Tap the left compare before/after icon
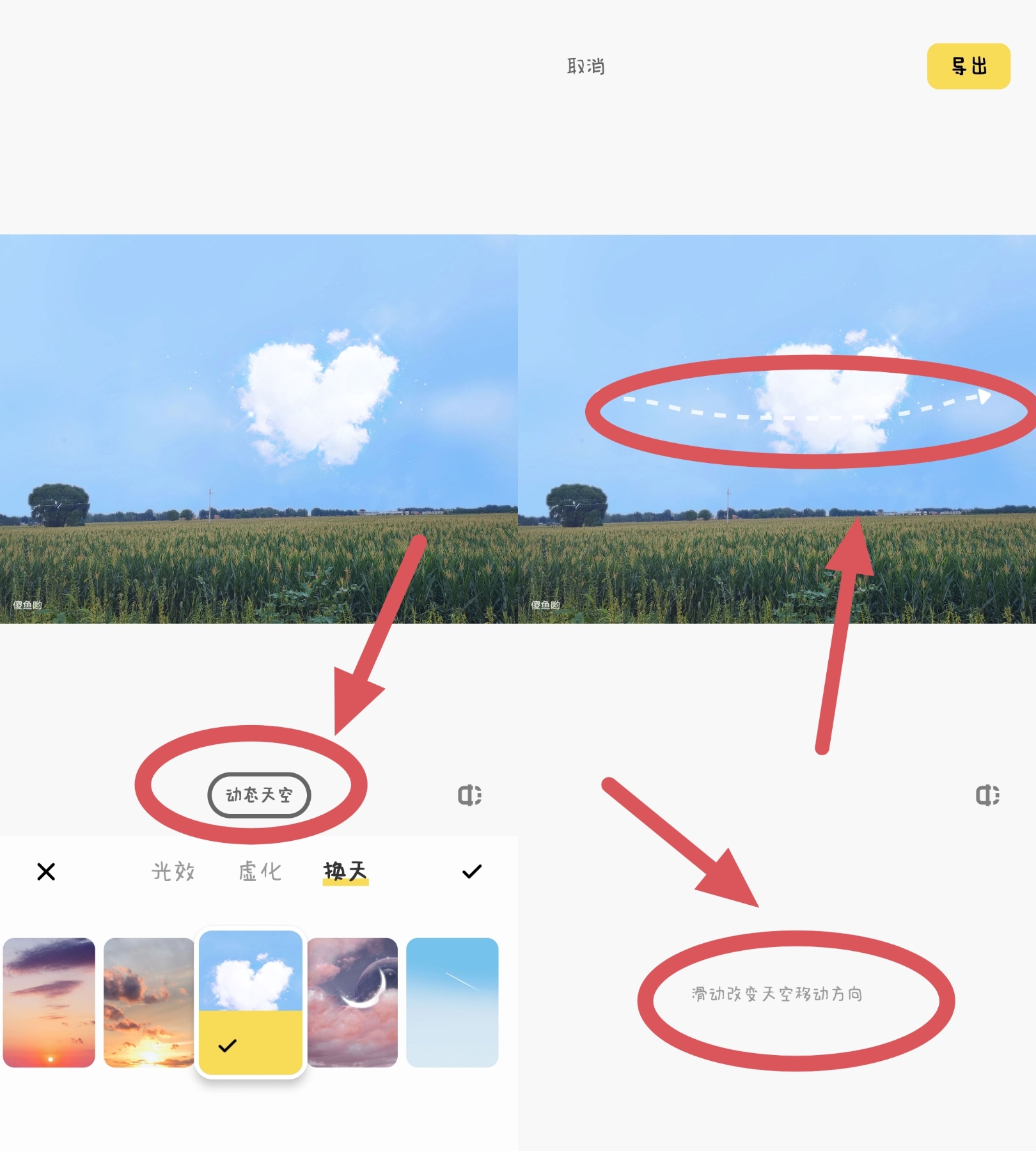 [x=469, y=795]
